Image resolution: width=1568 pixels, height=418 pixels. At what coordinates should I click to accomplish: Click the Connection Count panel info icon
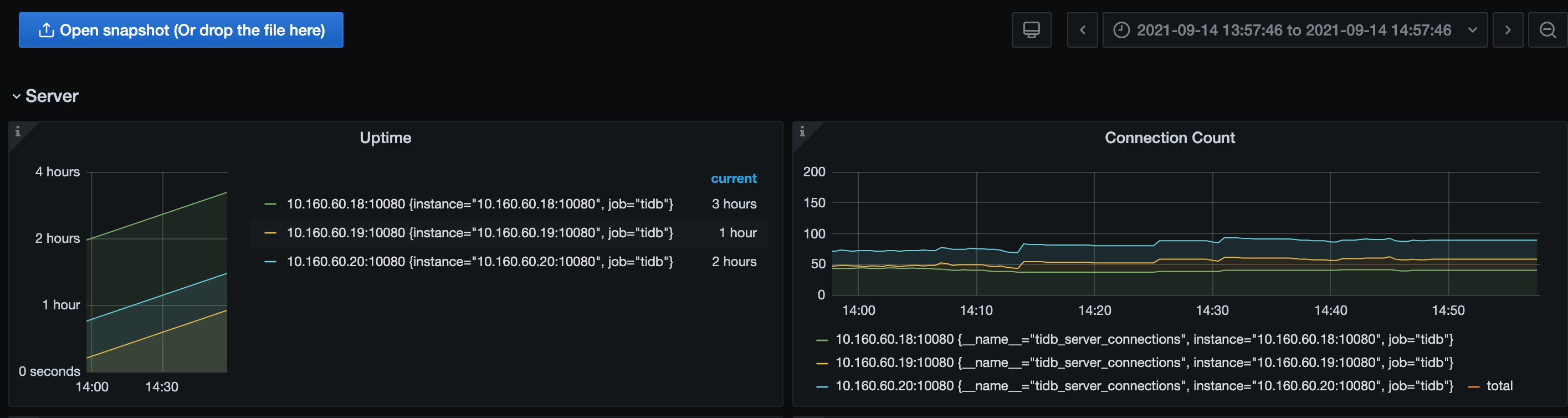[x=802, y=131]
